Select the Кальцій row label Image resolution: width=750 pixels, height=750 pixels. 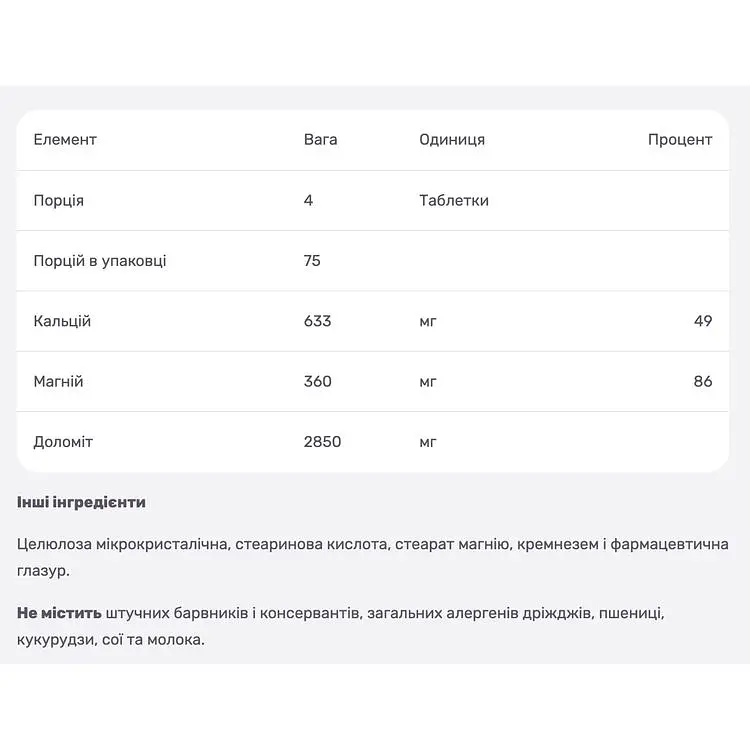click(x=62, y=321)
